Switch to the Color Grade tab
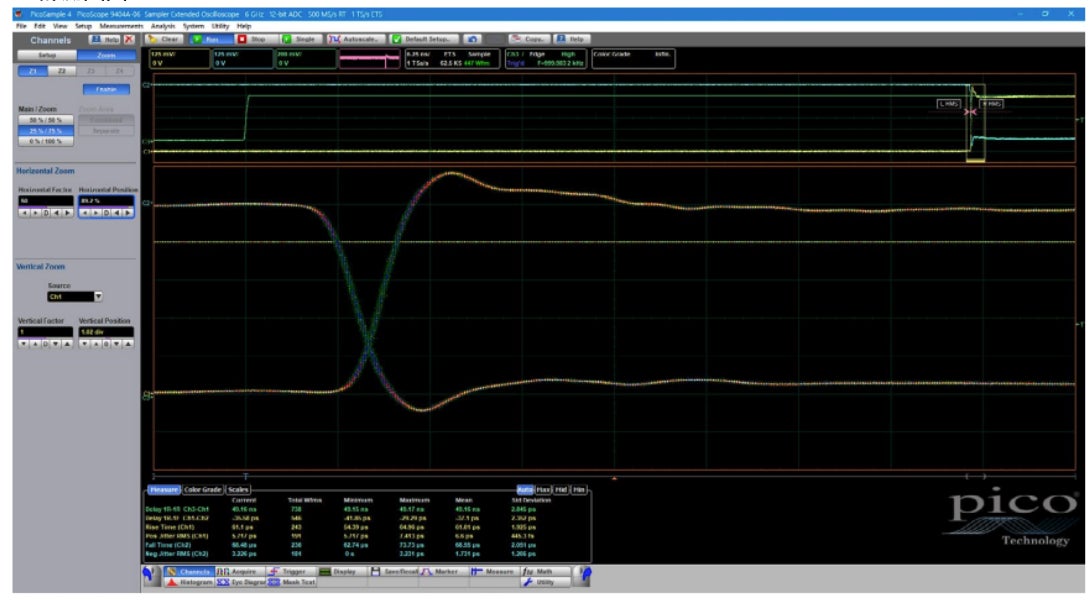This screenshot has height=602, width=1091. coord(202,490)
